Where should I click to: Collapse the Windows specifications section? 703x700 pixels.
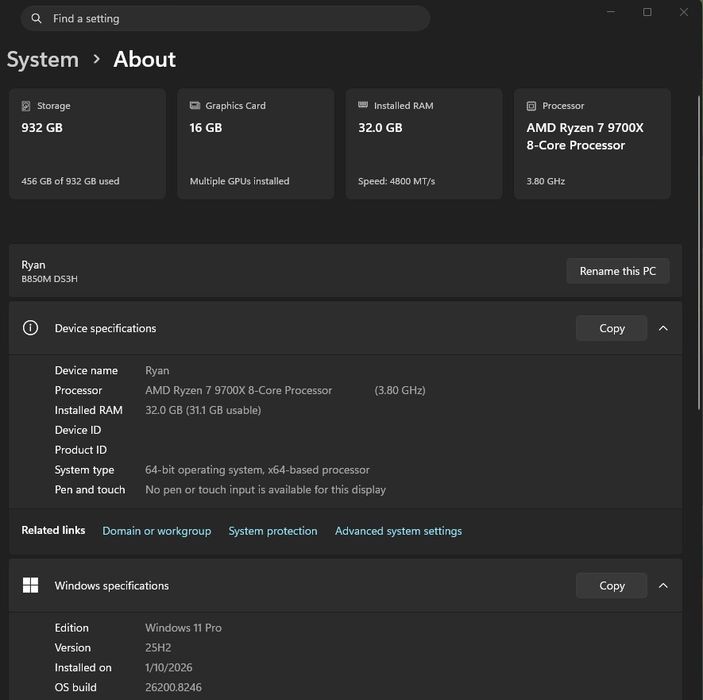(x=663, y=586)
